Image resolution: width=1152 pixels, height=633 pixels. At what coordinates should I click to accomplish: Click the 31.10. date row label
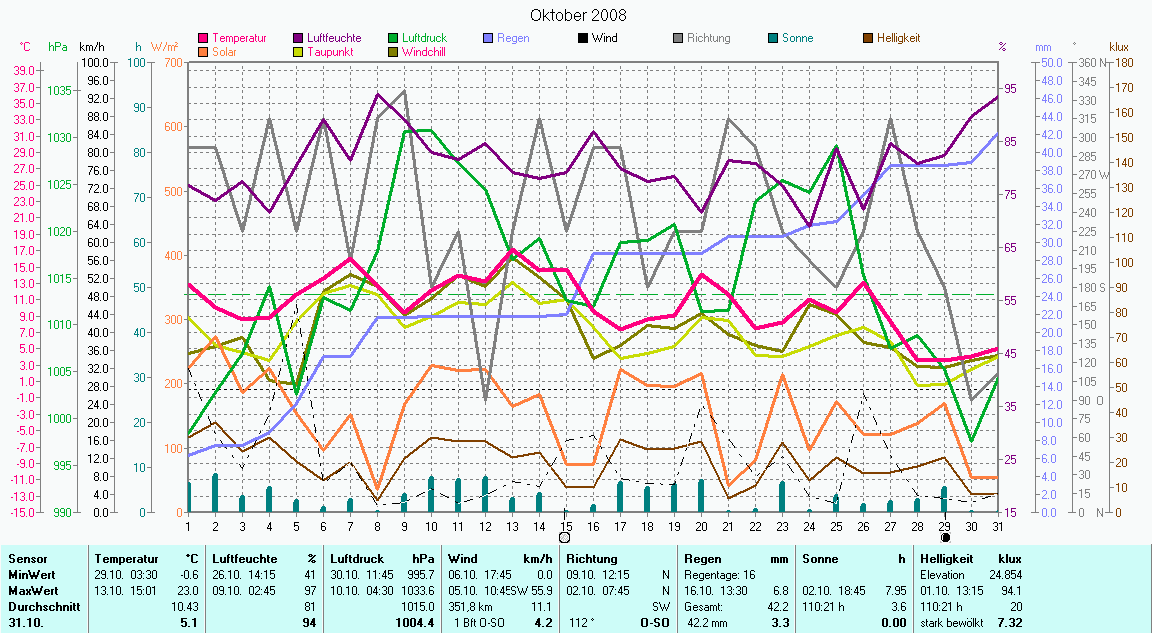point(24,623)
